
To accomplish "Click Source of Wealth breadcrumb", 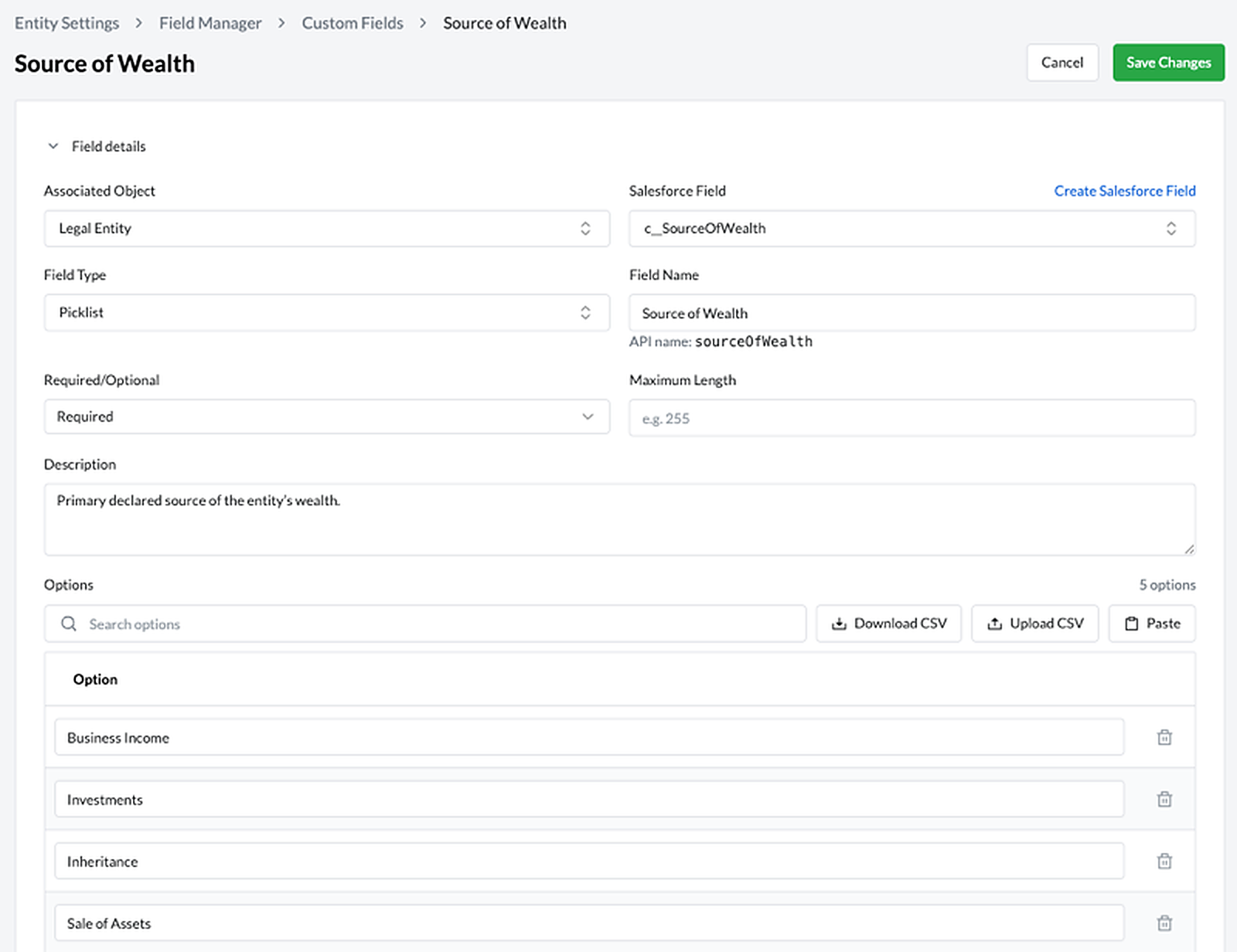I will pos(505,23).
